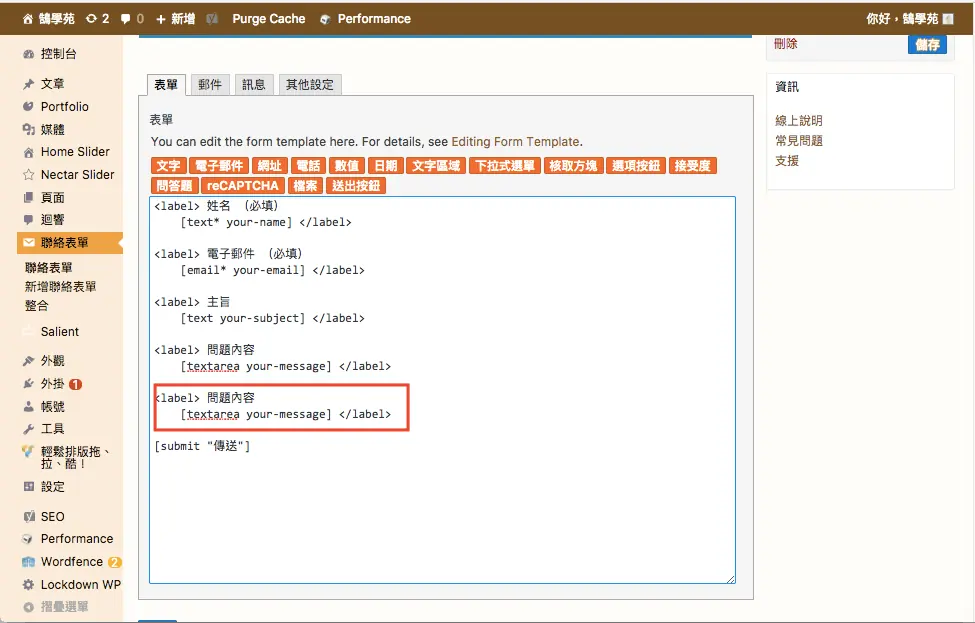Switch to the 郵件 tab
This screenshot has width=975, height=623.
pos(210,85)
